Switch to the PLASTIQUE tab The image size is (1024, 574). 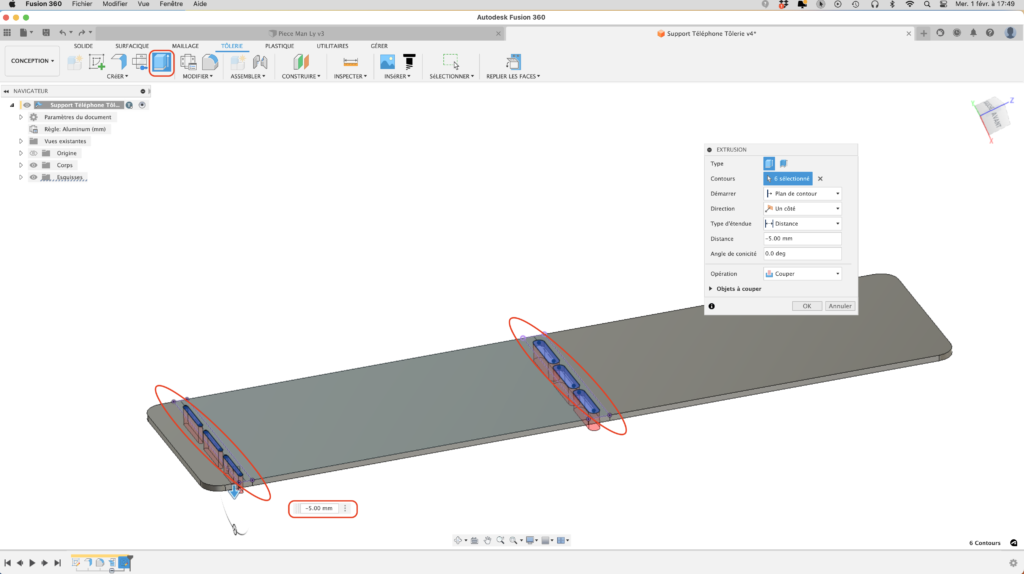(x=280, y=46)
